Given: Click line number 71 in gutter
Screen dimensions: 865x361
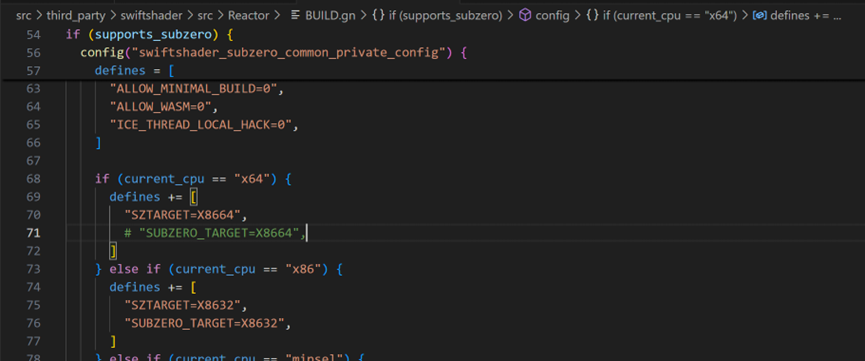Looking at the screenshot, I should 34,233.
